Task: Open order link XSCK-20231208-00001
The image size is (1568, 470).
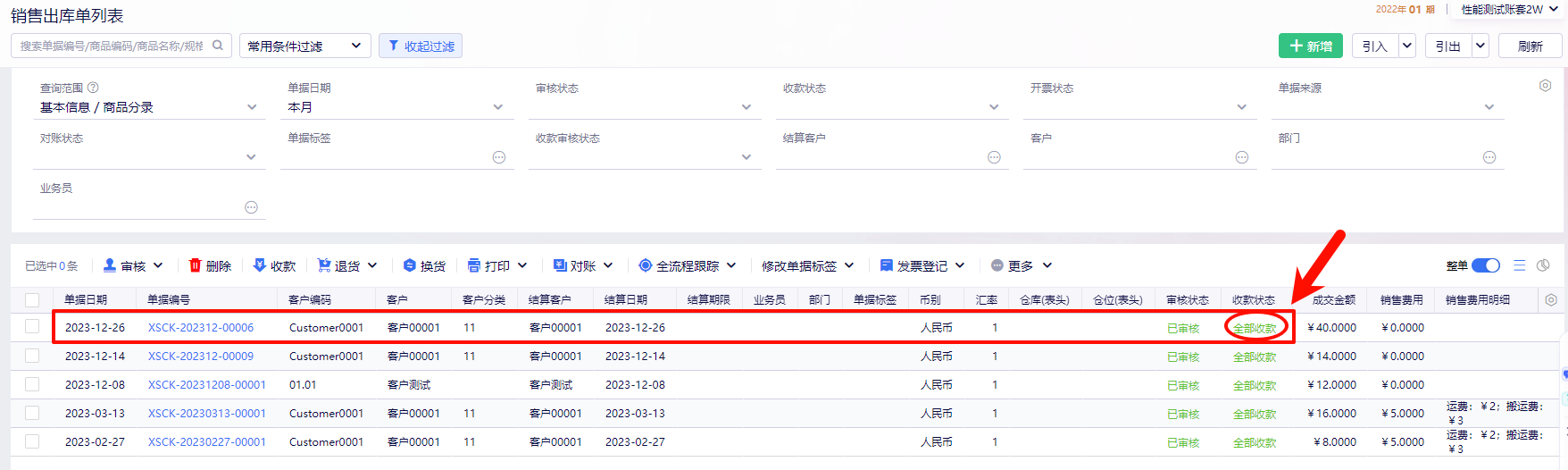Action: (x=207, y=384)
